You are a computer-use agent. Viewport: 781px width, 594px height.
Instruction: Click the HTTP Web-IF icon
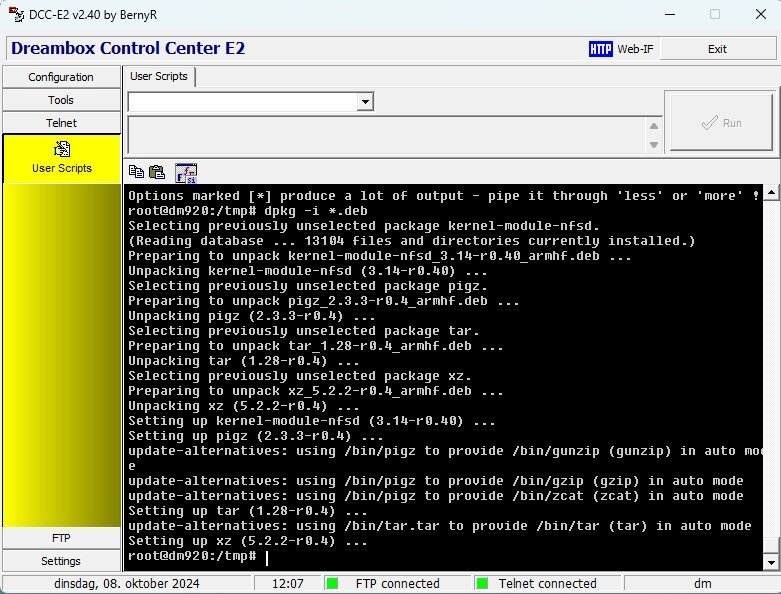click(x=600, y=48)
